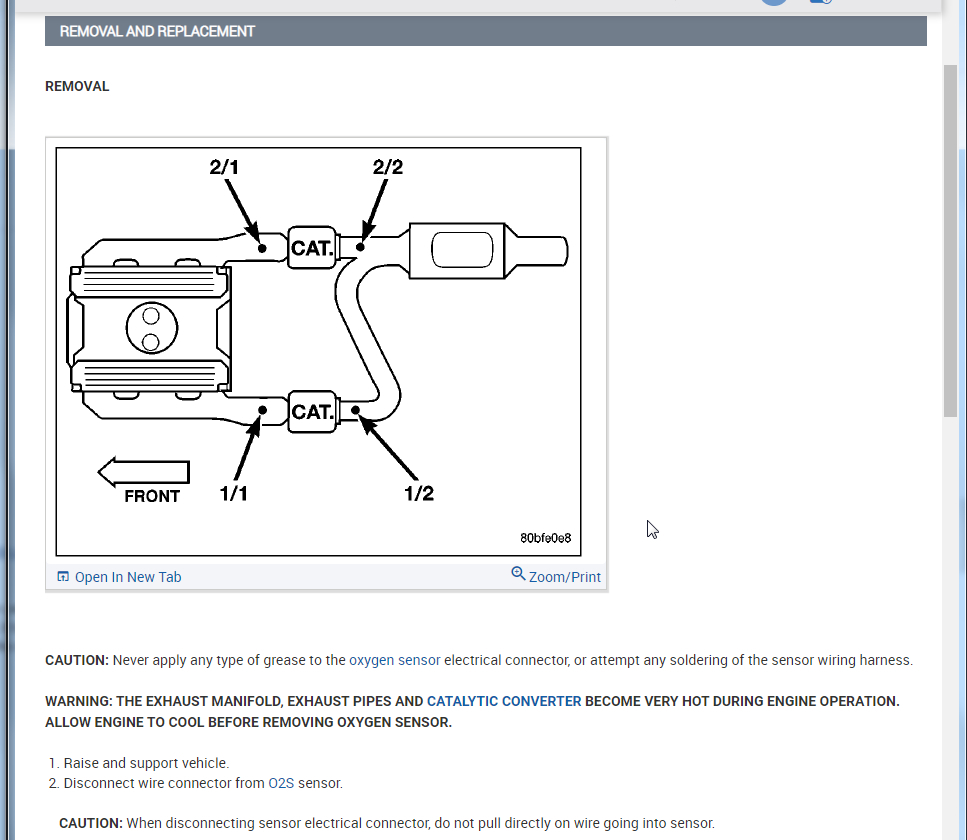
Task: Click the engine block in the diagram
Action: (149, 328)
